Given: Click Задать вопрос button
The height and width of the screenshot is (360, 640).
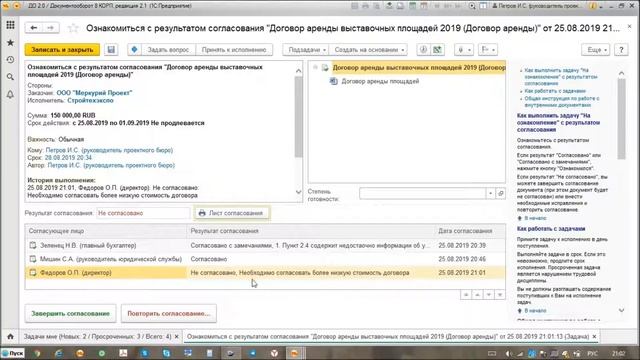Looking at the screenshot, I should (x=168, y=50).
